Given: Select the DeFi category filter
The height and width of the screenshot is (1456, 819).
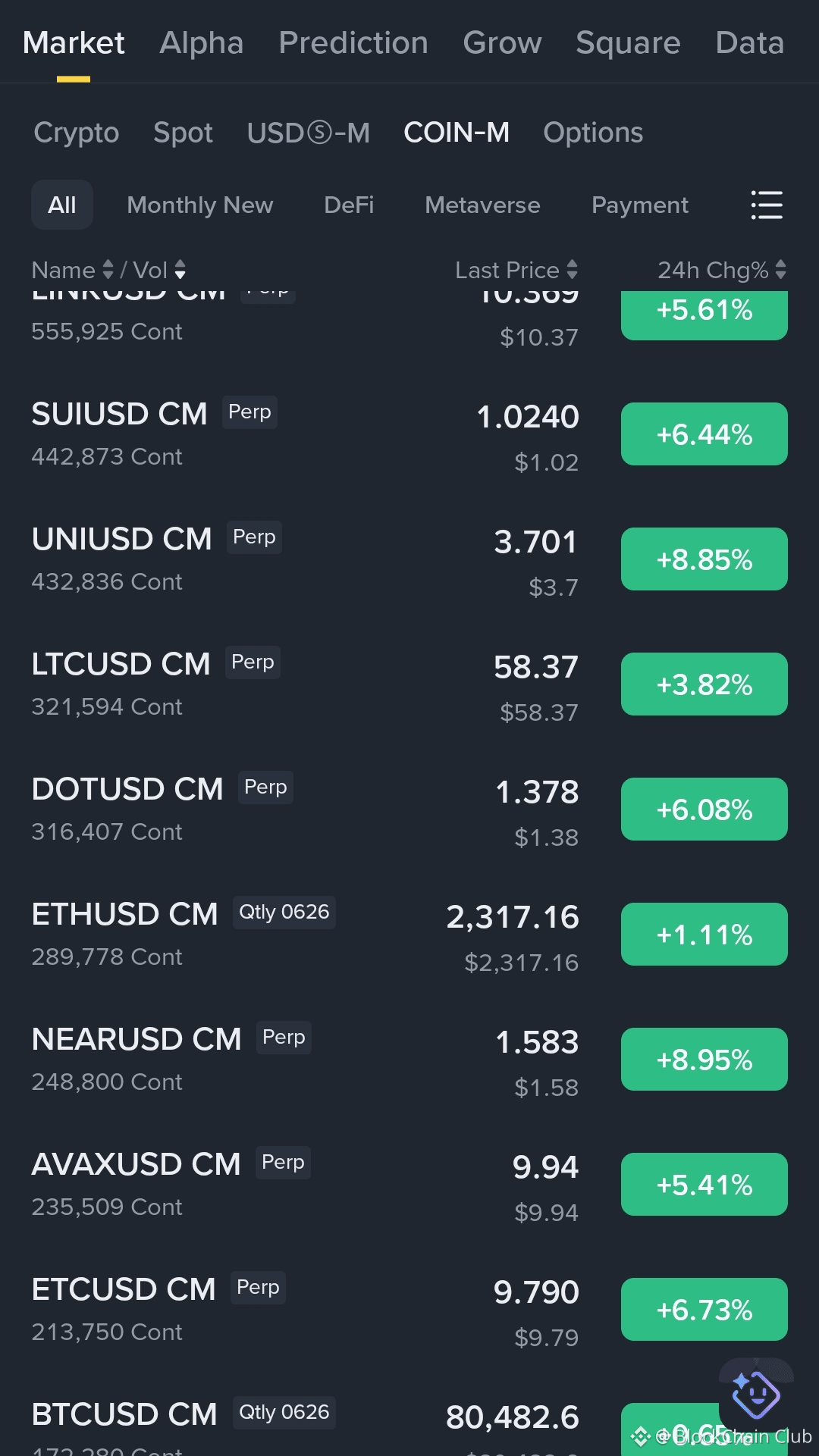Looking at the screenshot, I should pos(349,205).
